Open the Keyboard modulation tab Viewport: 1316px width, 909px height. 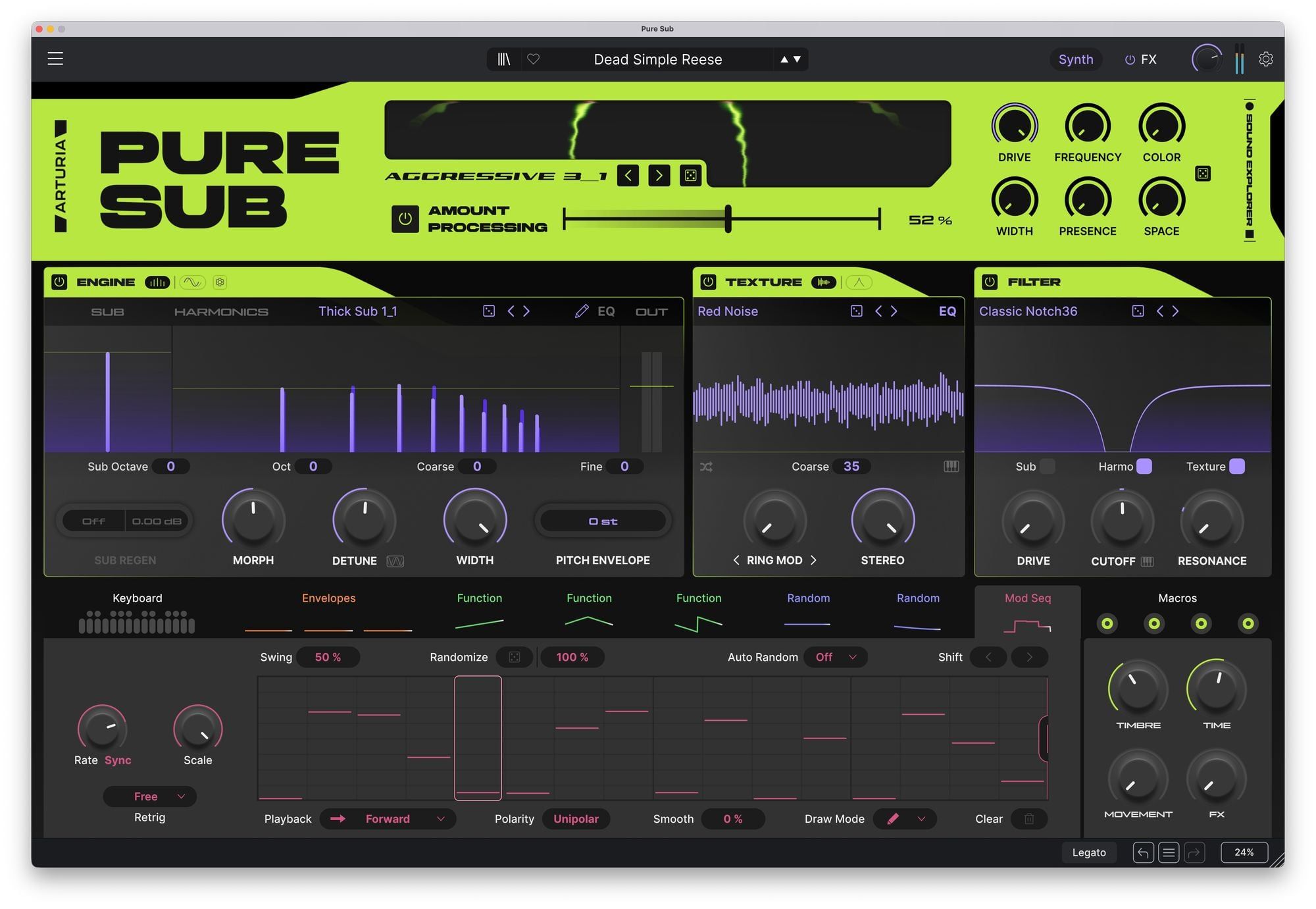click(137, 613)
